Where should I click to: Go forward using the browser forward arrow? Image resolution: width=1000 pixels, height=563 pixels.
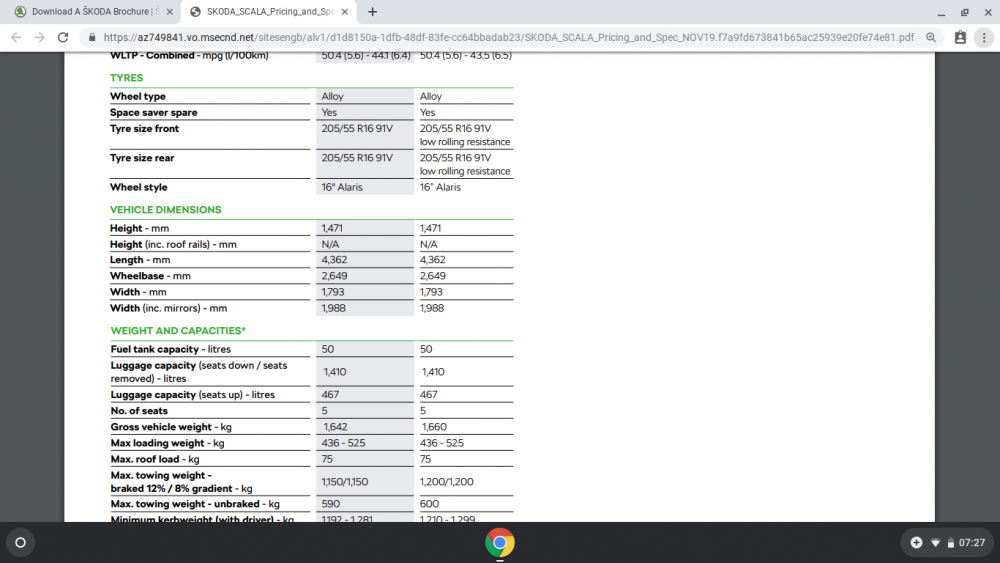(x=40, y=38)
